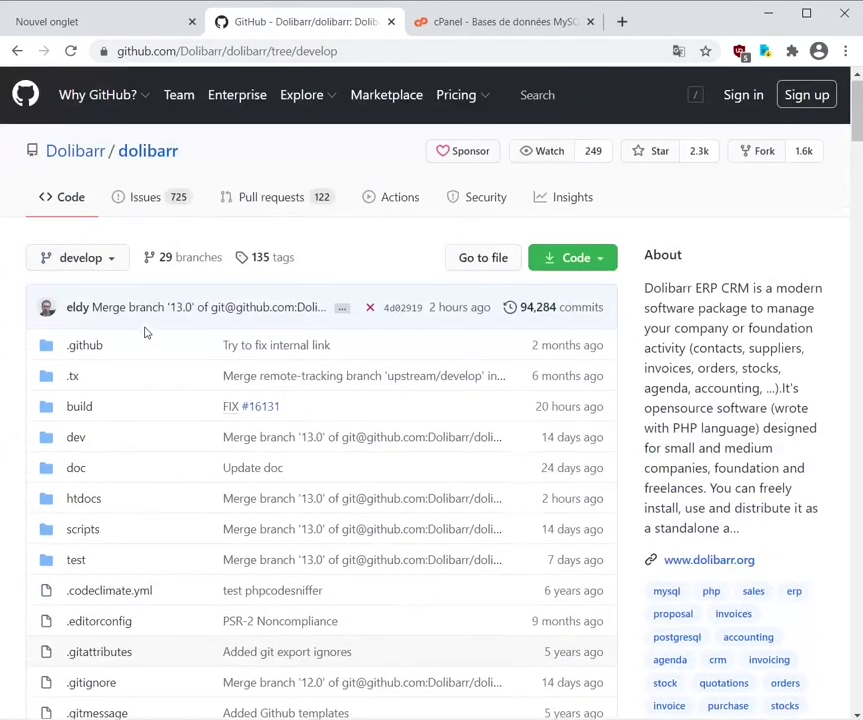863x720 pixels.
Task: Expand the develop branch selector
Action: tap(77, 258)
